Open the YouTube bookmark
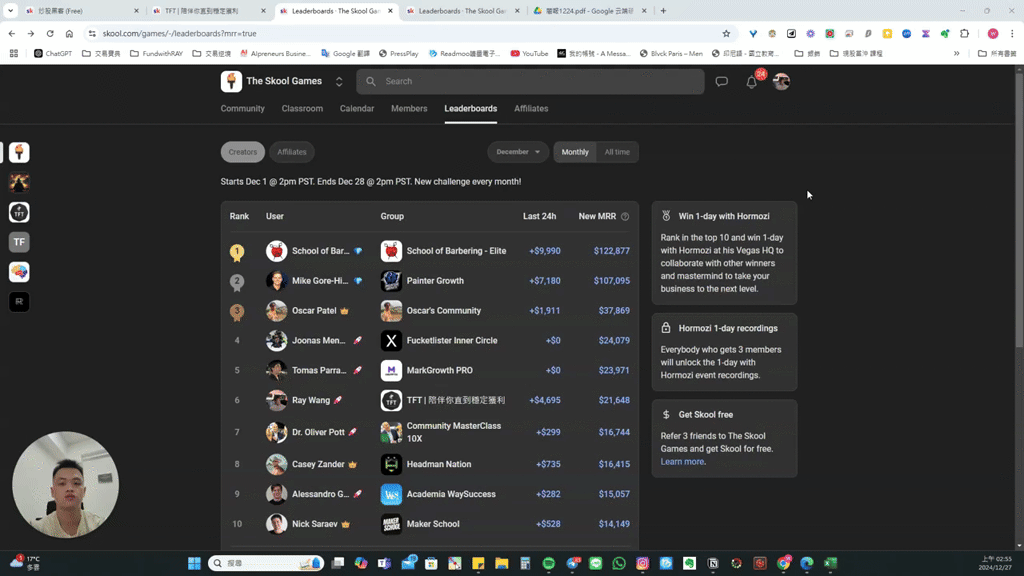 click(x=529, y=54)
